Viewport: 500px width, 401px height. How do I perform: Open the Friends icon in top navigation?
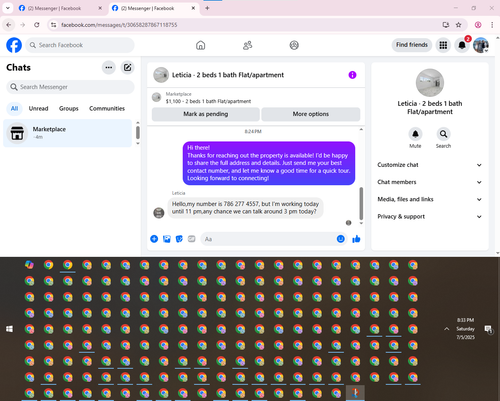tap(247, 45)
